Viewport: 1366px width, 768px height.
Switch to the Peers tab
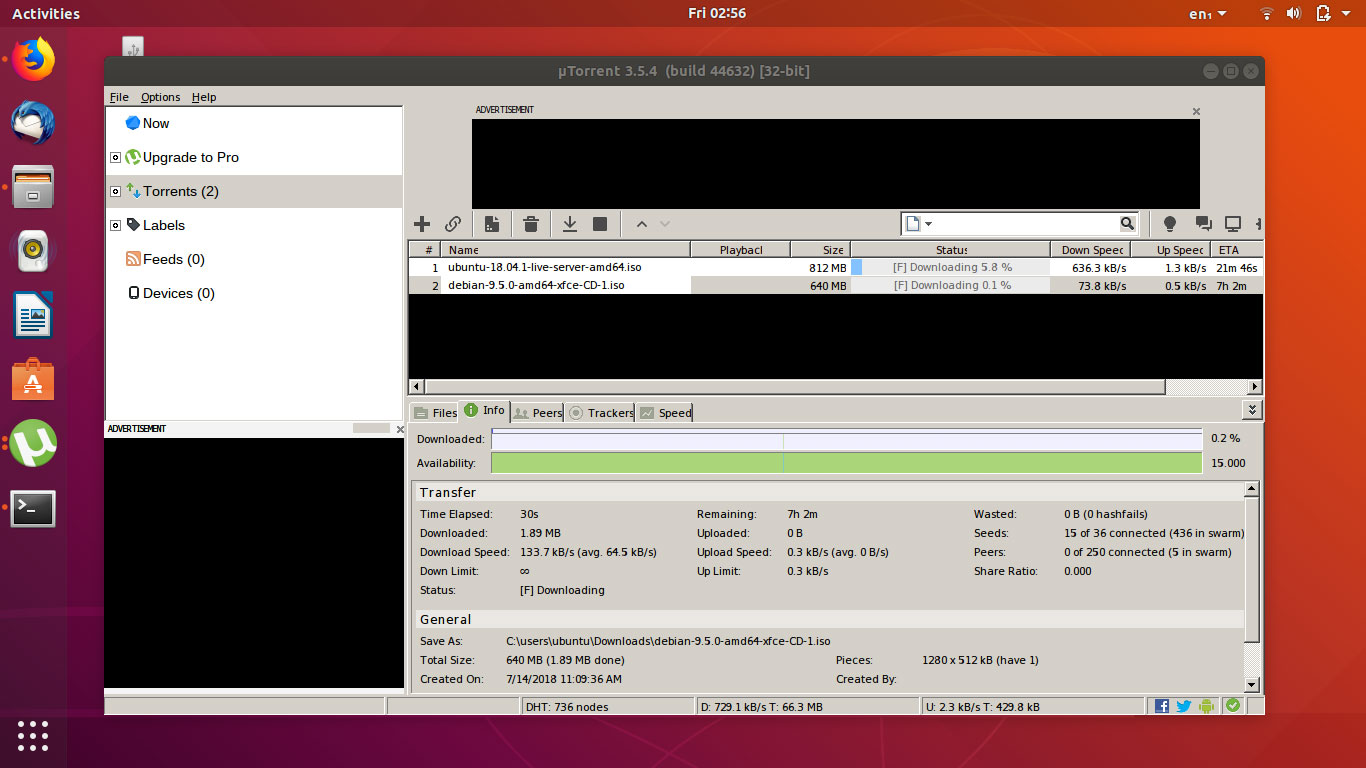[537, 413]
